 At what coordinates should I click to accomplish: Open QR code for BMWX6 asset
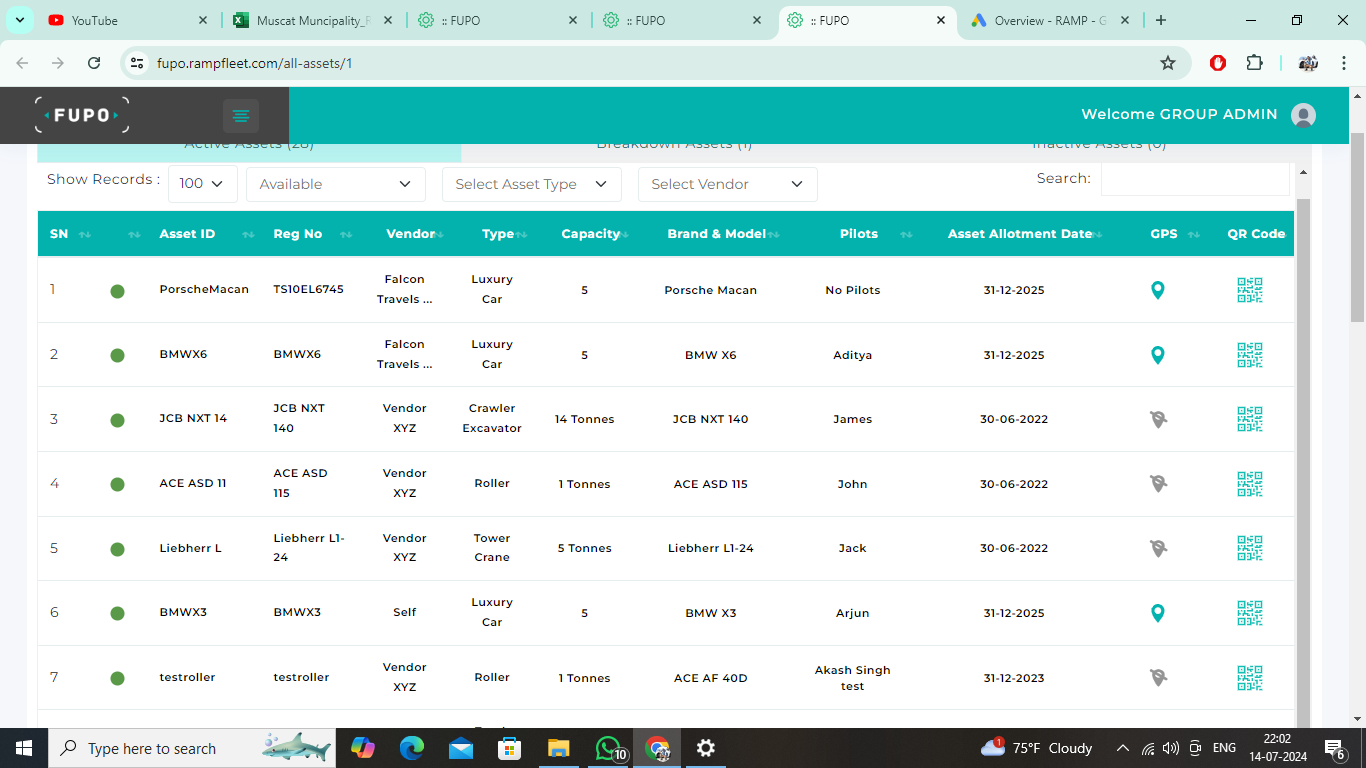click(1249, 355)
